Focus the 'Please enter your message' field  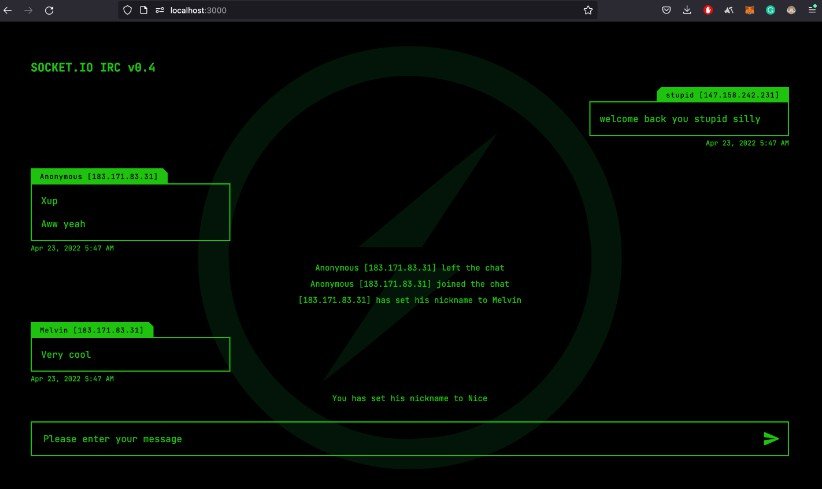409,439
